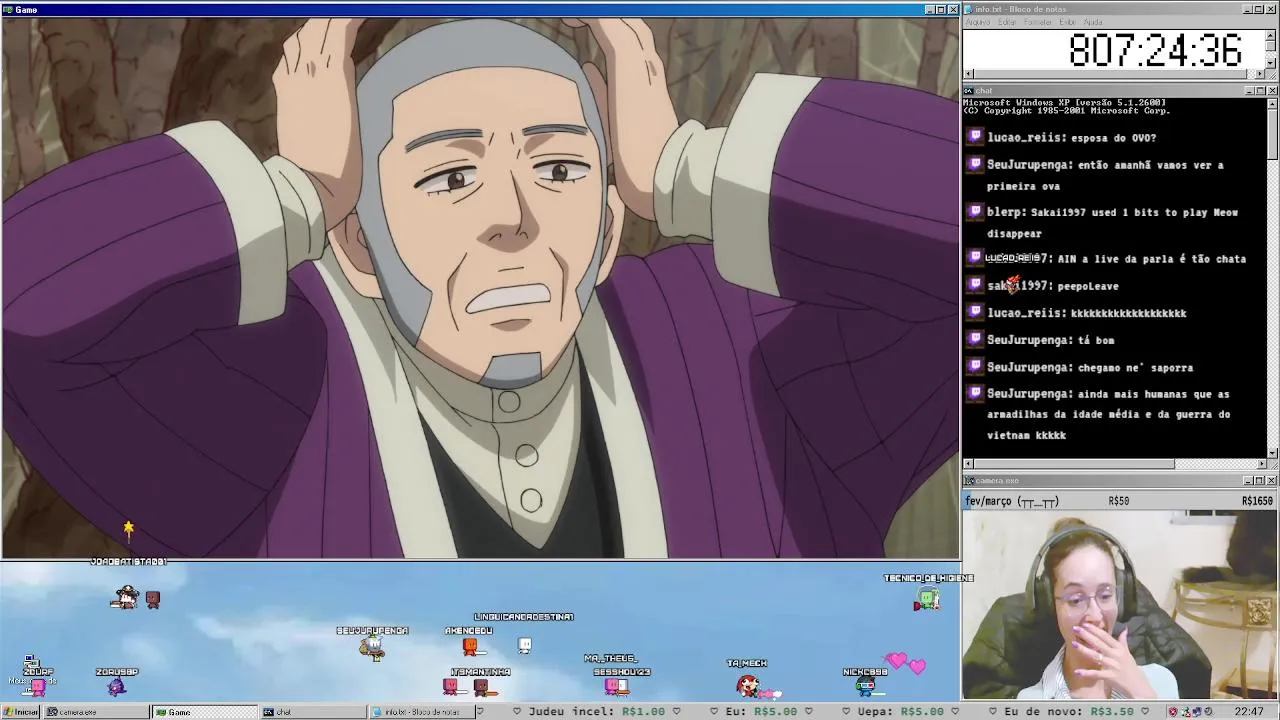The width and height of the screenshot is (1280, 720).
Task: Open the Arquivo menu in Notepad
Action: (977, 22)
